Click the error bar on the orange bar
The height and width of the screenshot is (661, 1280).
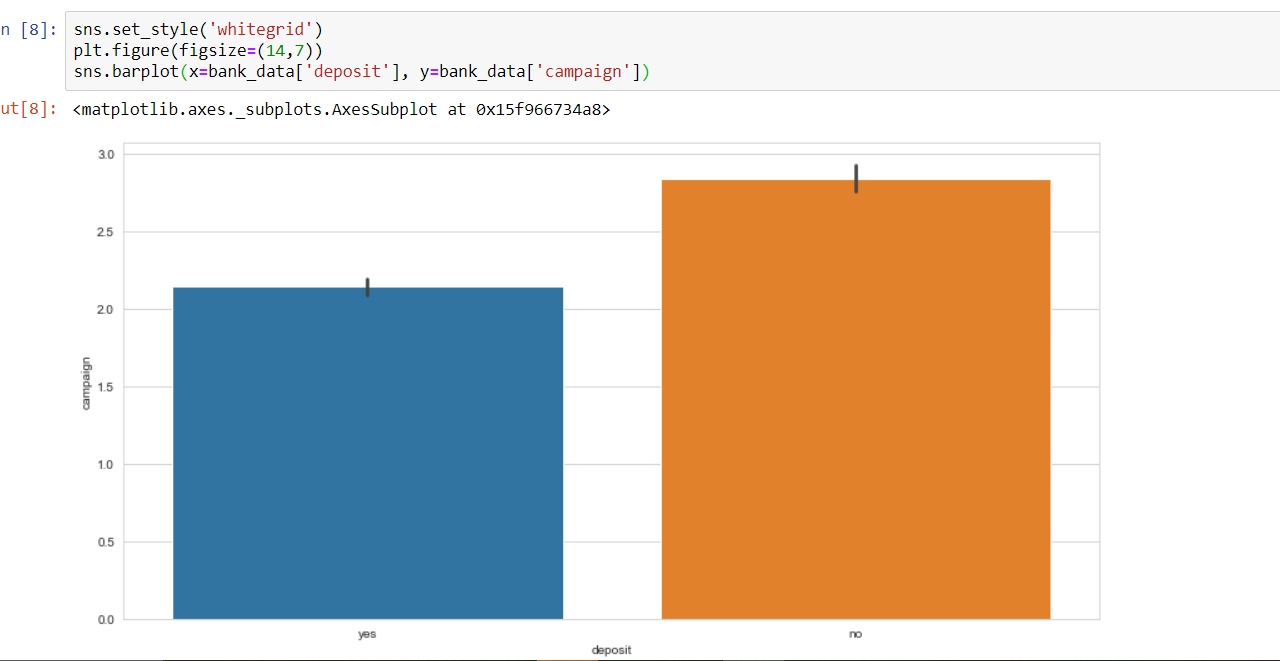855,180
